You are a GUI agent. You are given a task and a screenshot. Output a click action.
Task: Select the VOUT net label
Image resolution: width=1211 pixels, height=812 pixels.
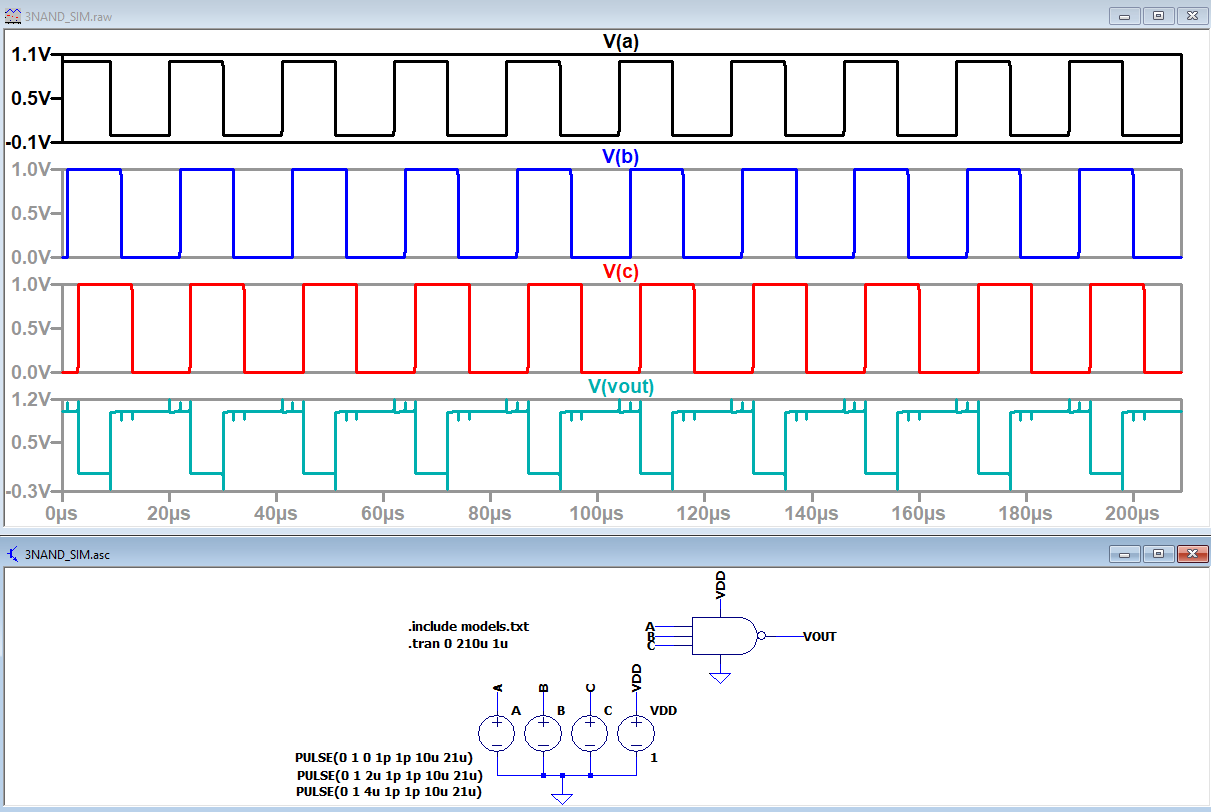(x=819, y=636)
